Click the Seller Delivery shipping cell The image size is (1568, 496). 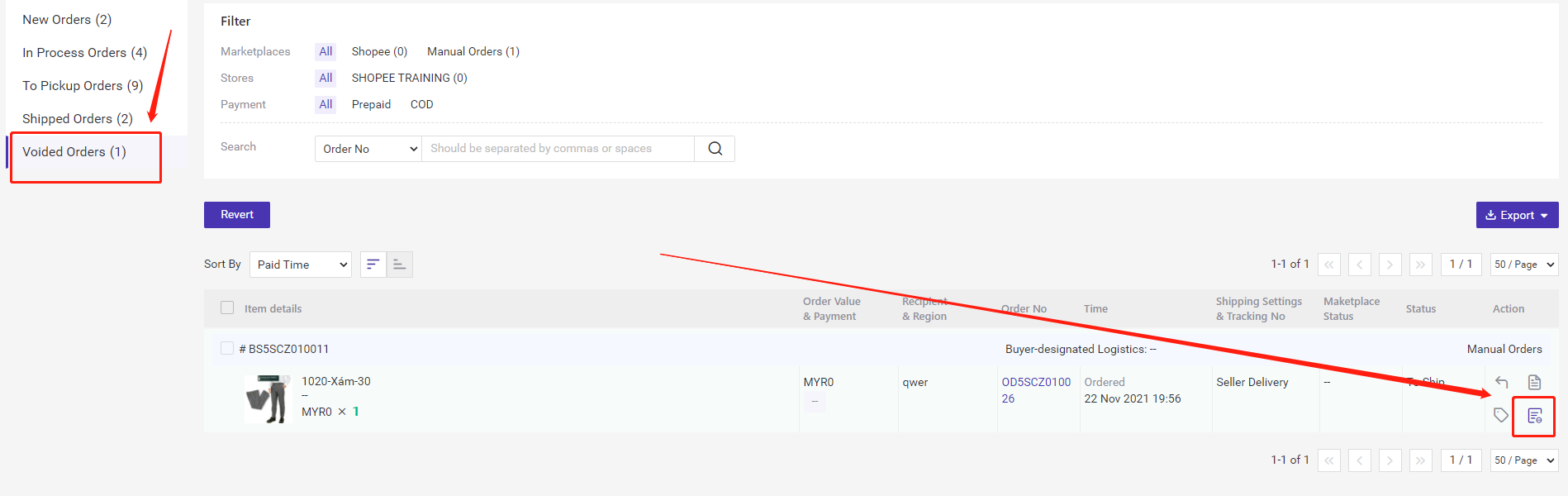pos(1252,382)
